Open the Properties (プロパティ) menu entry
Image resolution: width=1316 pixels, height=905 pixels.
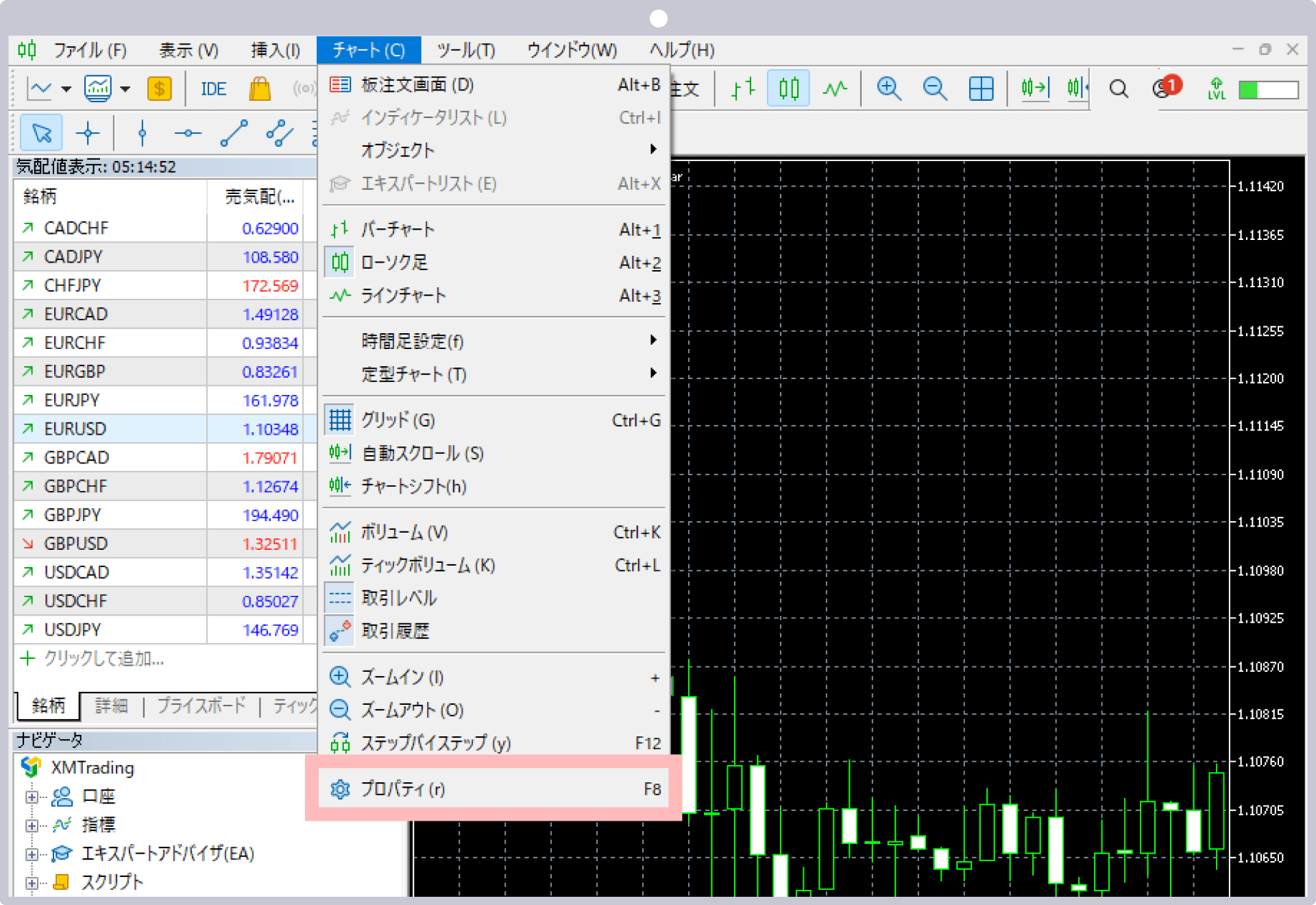pyautogui.click(x=493, y=788)
